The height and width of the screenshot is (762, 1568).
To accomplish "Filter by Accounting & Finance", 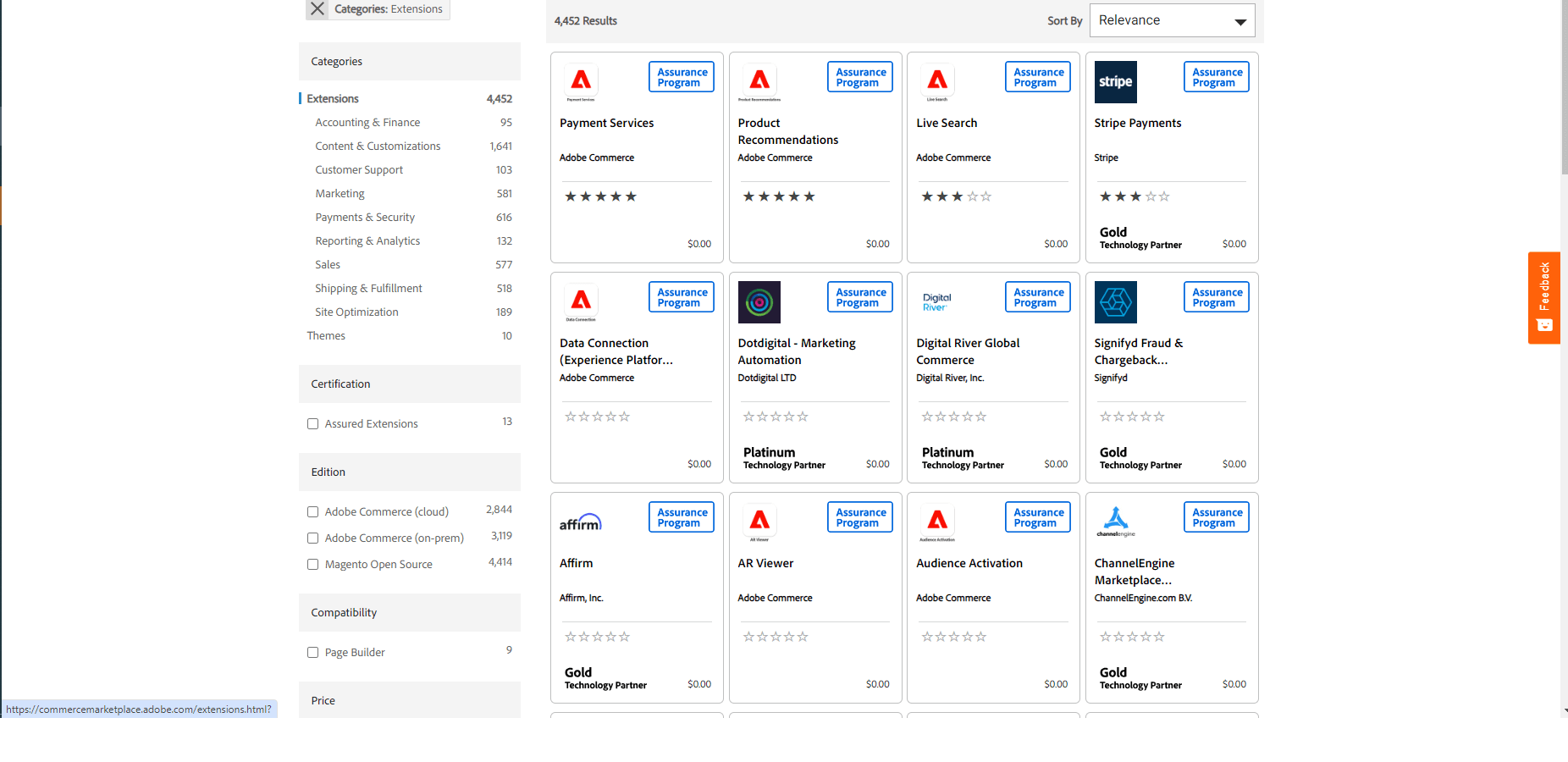I will click(367, 123).
